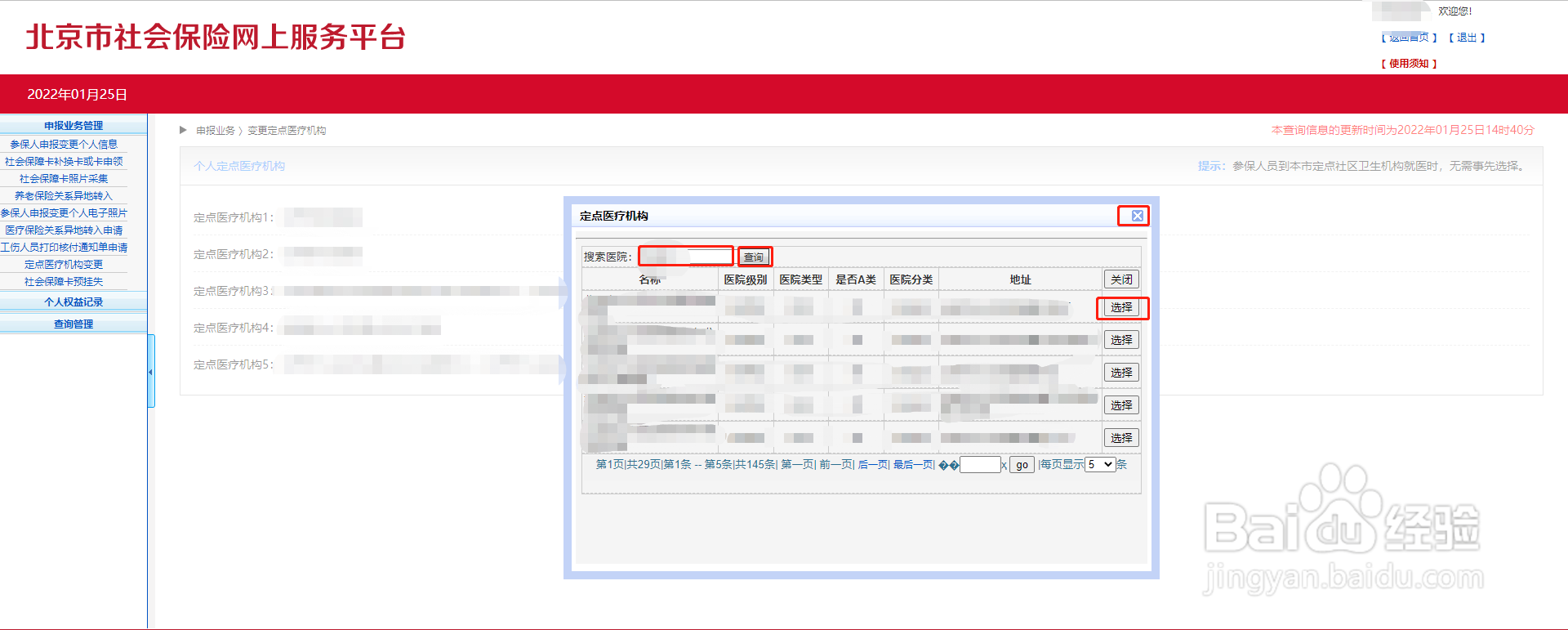The height and width of the screenshot is (630, 1568).
Task: Click the 是否A类 column header
Action: [x=856, y=279]
